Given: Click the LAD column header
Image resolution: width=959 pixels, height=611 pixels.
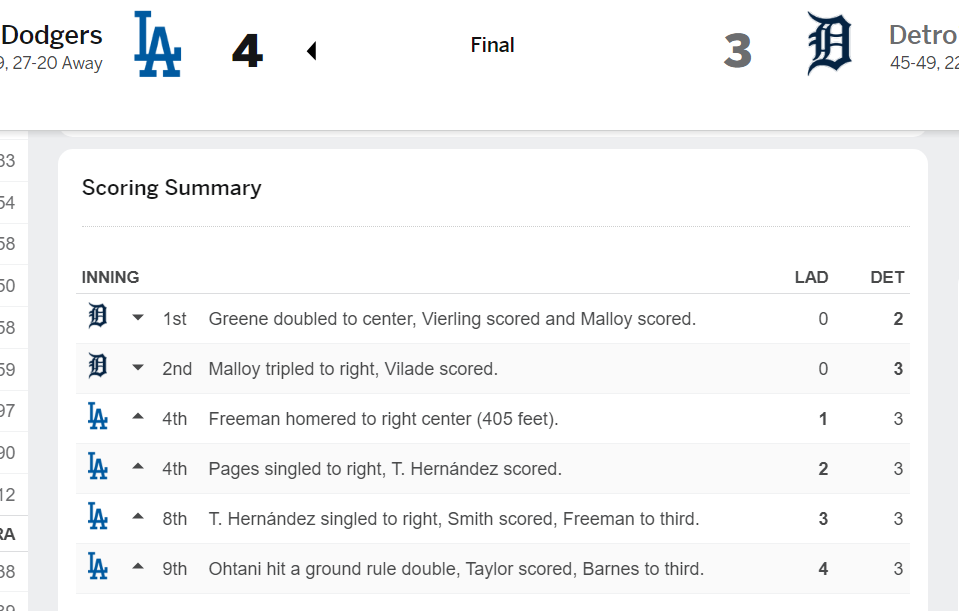Looking at the screenshot, I should click(811, 277).
